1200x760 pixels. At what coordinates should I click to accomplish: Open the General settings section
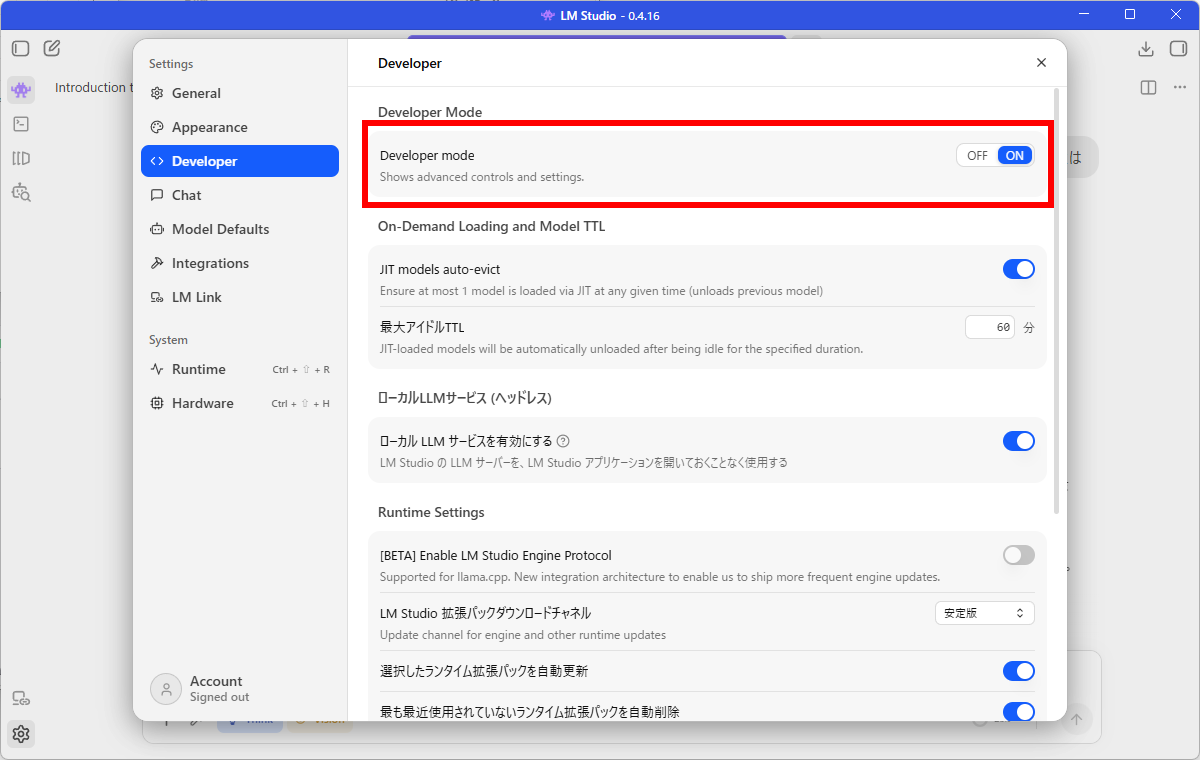coord(240,93)
